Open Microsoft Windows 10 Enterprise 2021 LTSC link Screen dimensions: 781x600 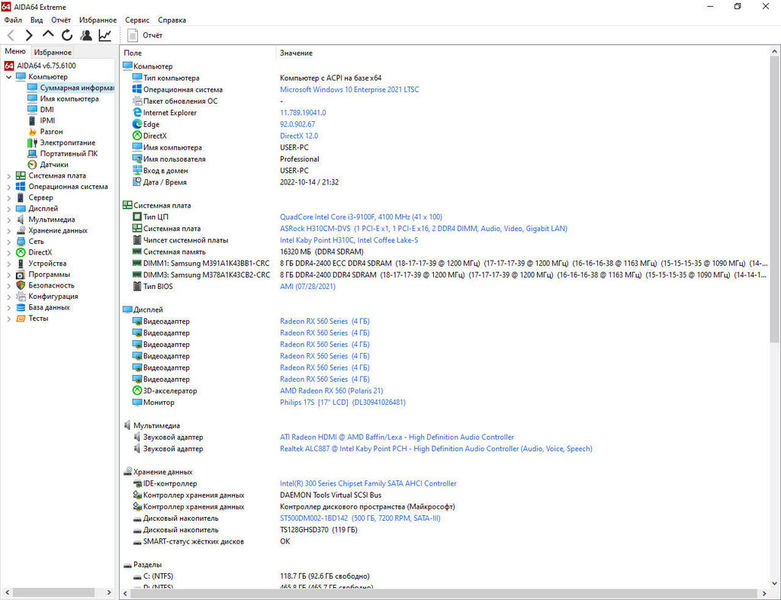349,90
